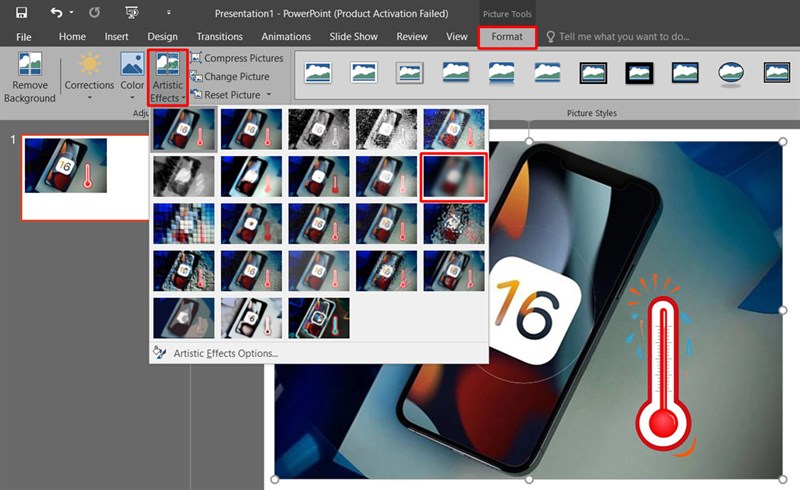Apply the Drop Shadow Rectangle picture style

point(456,72)
